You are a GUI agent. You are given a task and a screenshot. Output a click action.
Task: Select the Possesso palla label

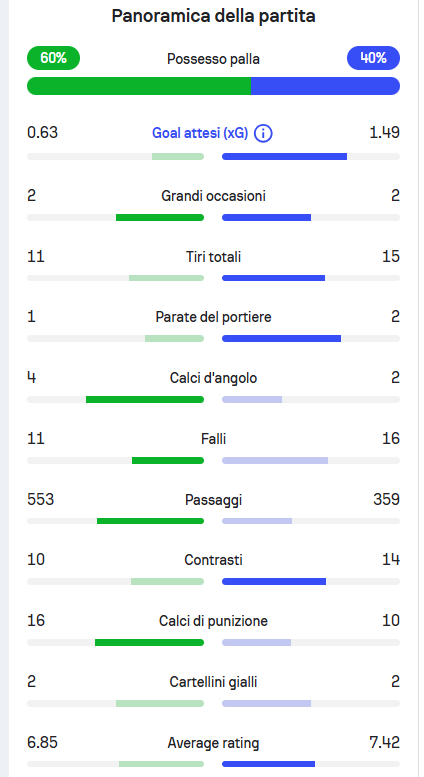click(x=213, y=59)
